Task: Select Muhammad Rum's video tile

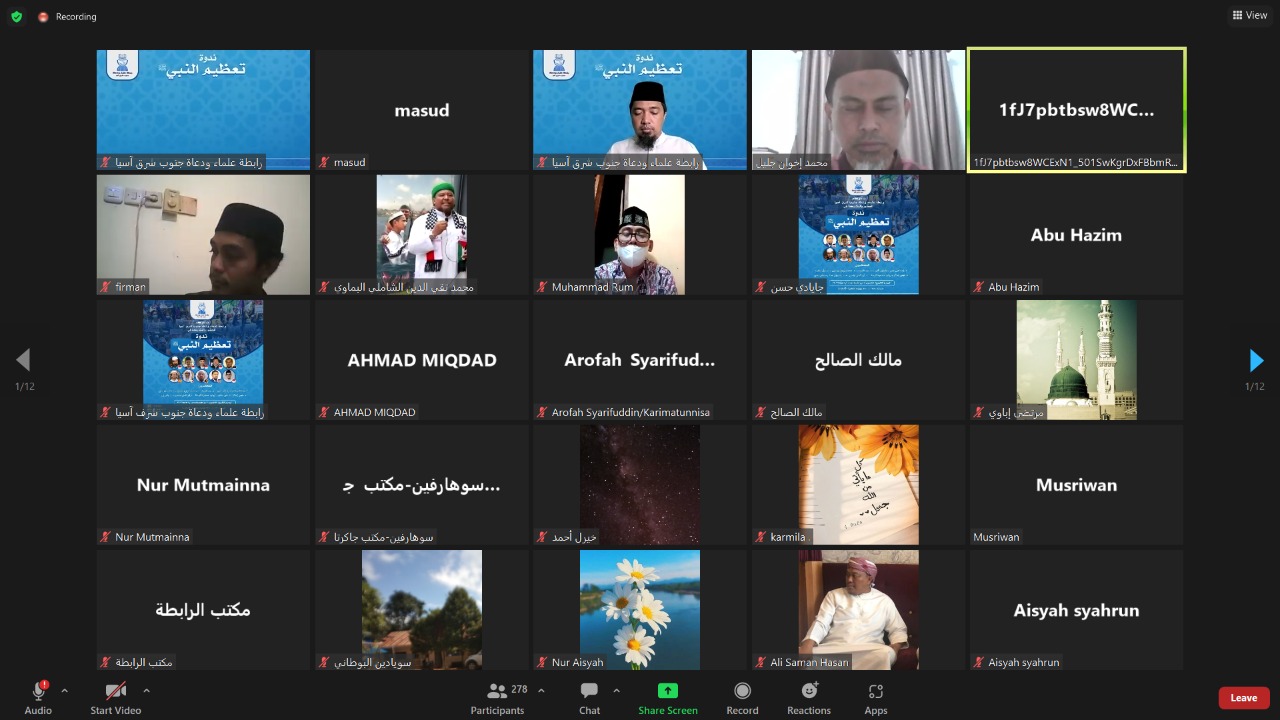Action: point(640,235)
